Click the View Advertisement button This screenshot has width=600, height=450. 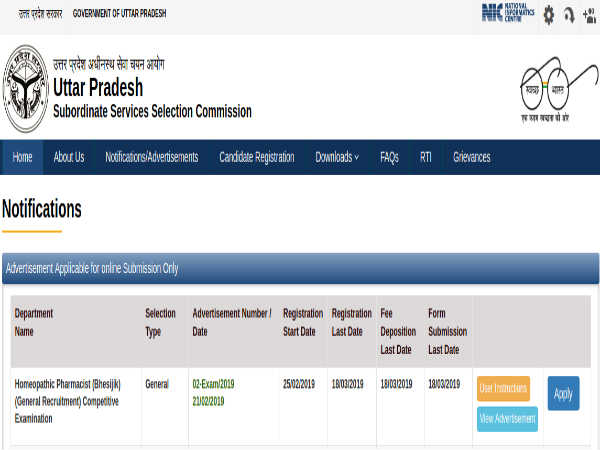tap(507, 418)
